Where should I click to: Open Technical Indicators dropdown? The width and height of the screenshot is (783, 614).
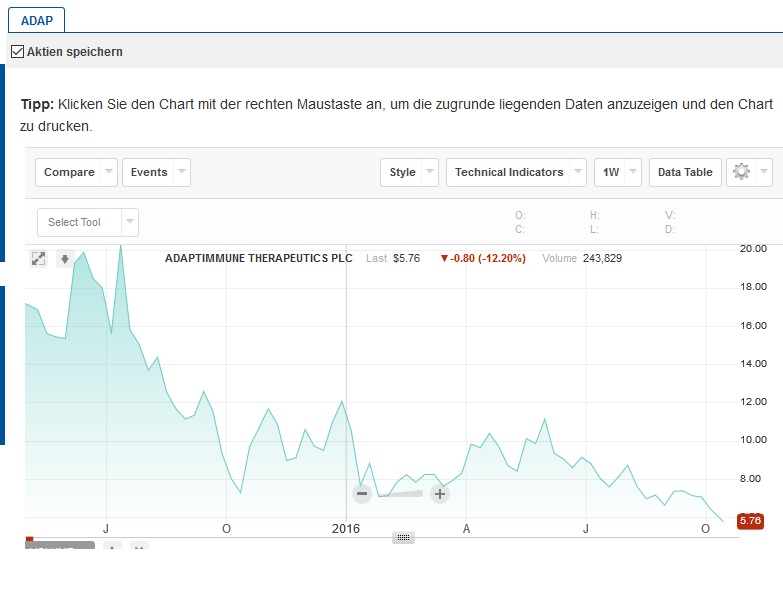click(x=516, y=172)
